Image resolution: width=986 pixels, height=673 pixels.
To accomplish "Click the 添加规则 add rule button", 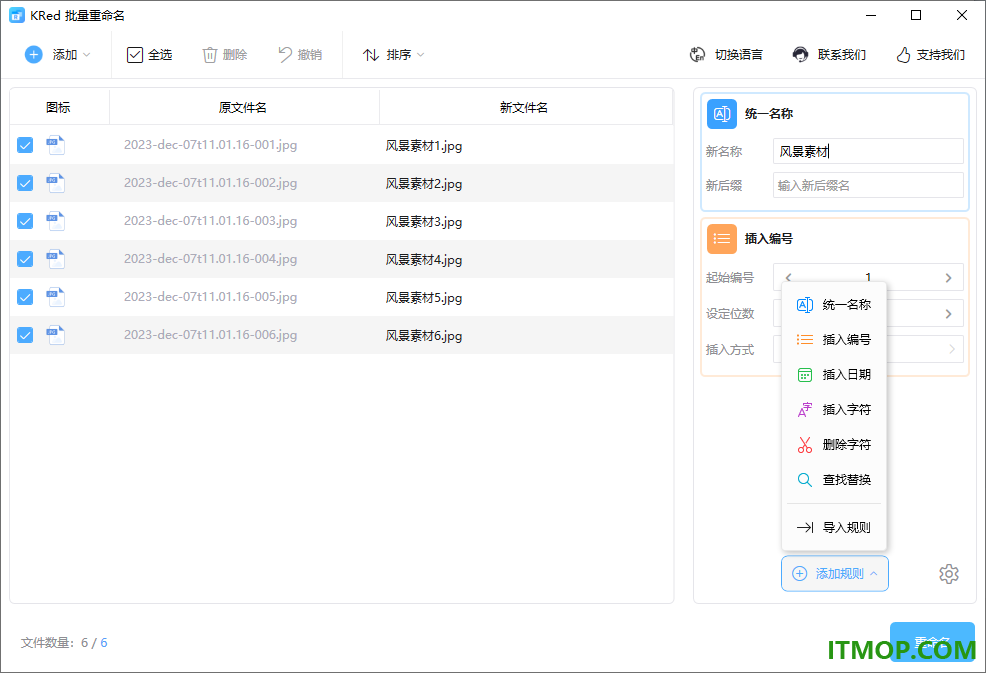I will [834, 574].
